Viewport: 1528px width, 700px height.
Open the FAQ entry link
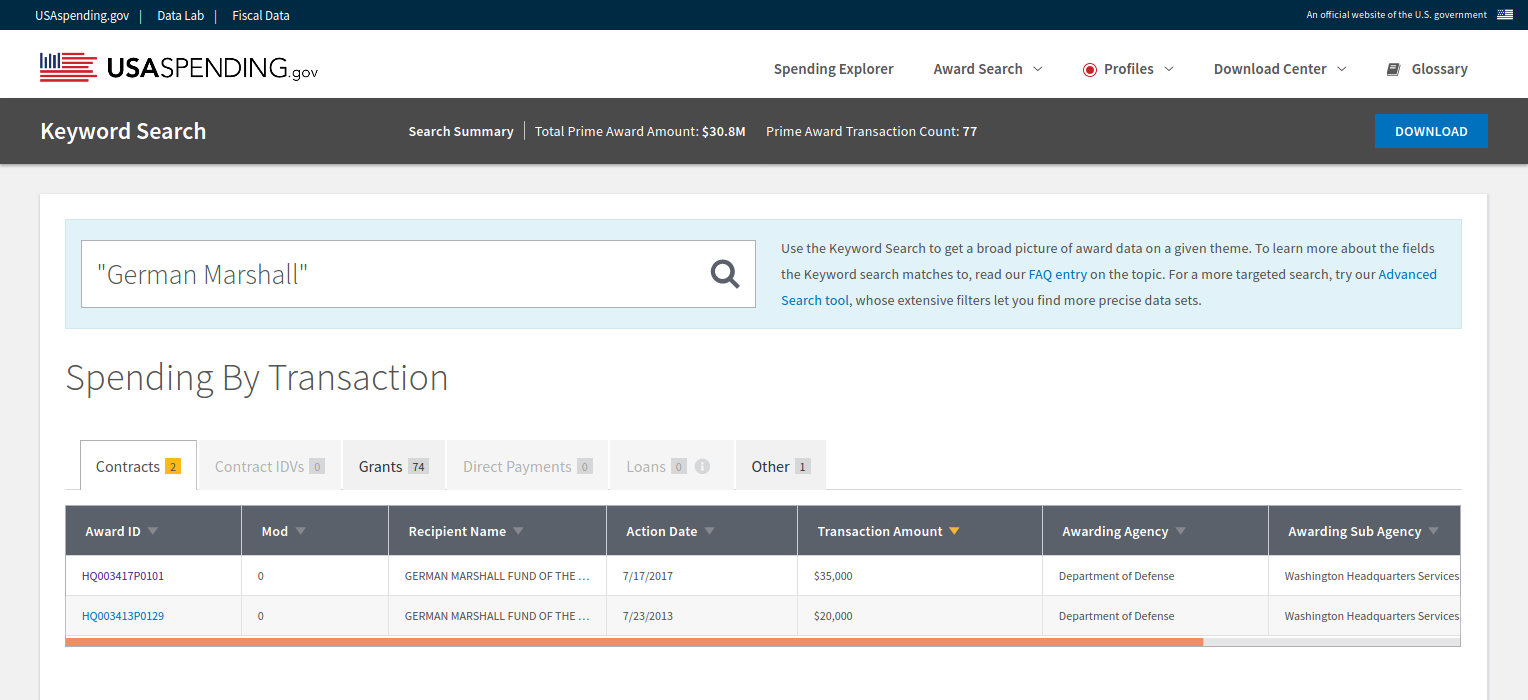pos(1057,274)
